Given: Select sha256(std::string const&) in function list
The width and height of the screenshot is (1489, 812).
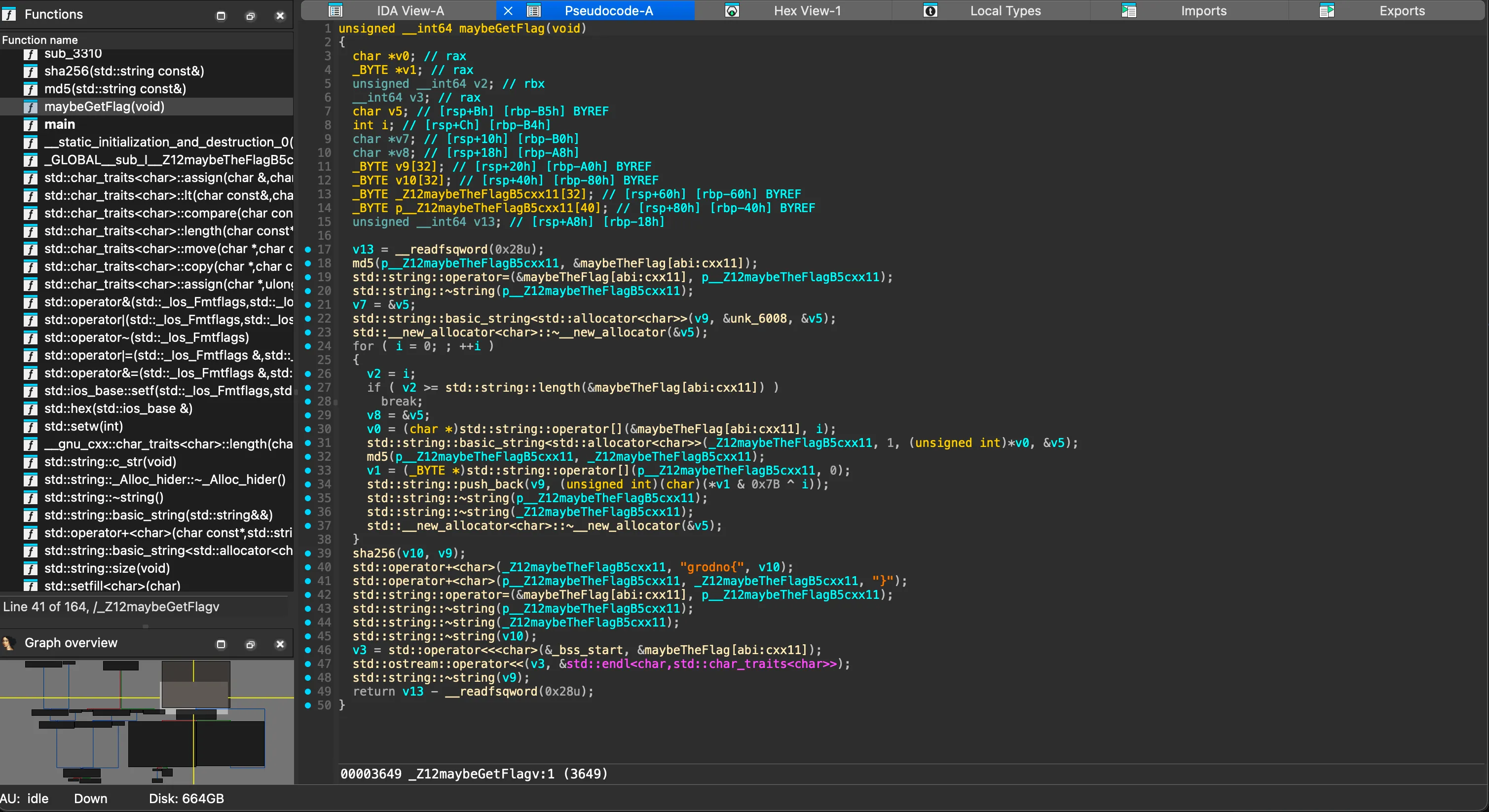Looking at the screenshot, I should 124,71.
